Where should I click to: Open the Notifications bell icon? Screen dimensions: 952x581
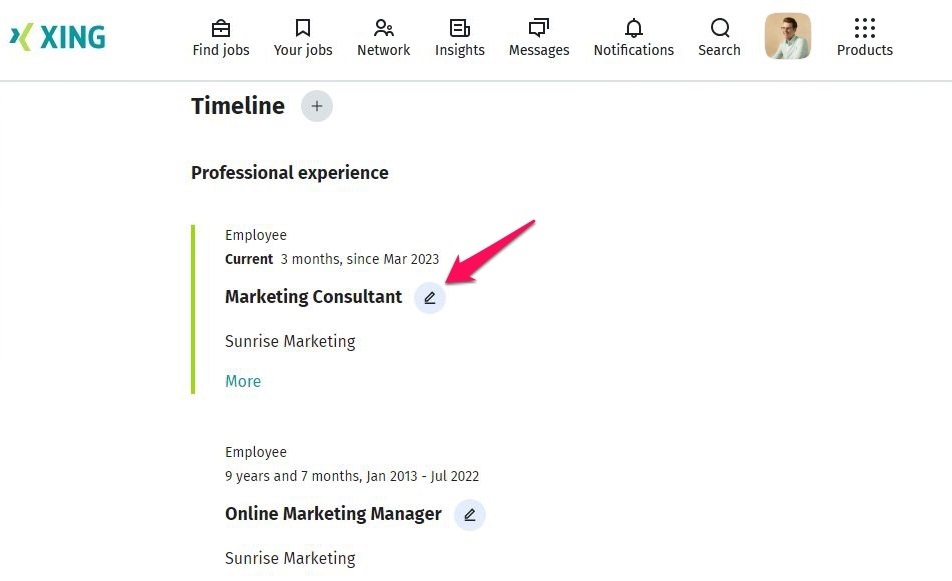point(633,28)
